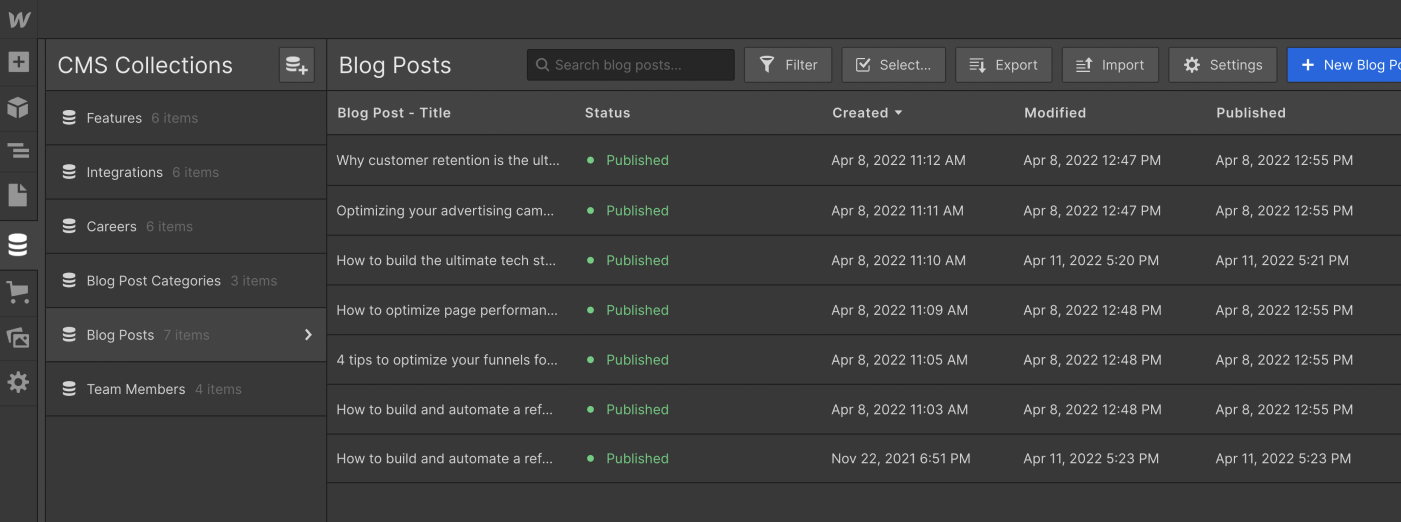Screen dimensions: 1401x522
Task: Open the Assets panel icon
Action: pos(18,337)
